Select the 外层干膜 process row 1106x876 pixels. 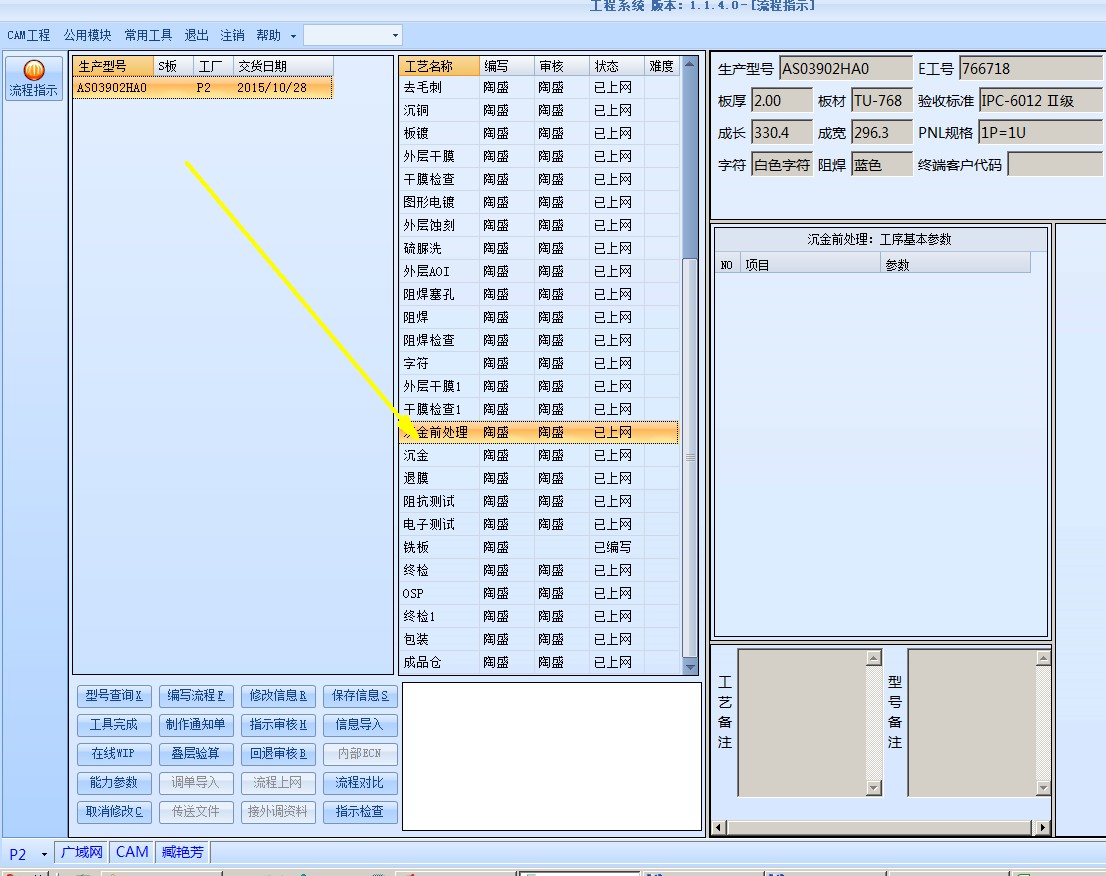point(539,157)
